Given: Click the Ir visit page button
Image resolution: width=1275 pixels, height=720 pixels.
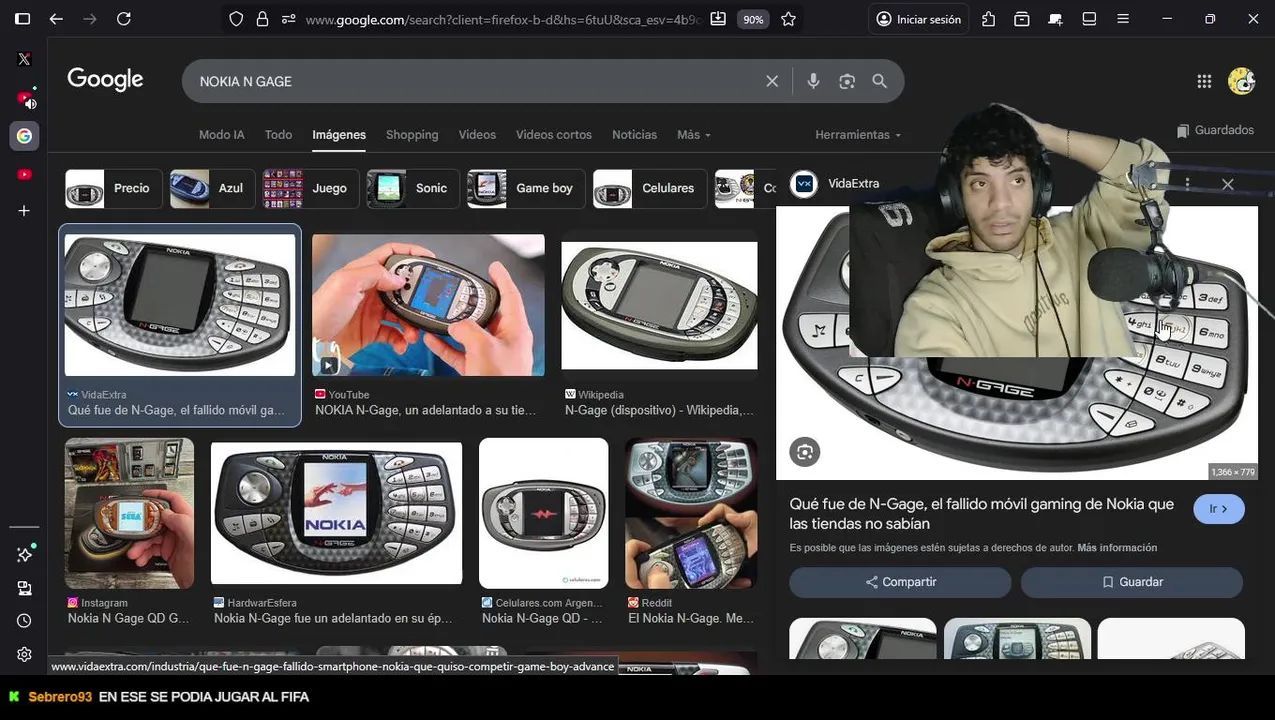Looking at the screenshot, I should 1219,509.
